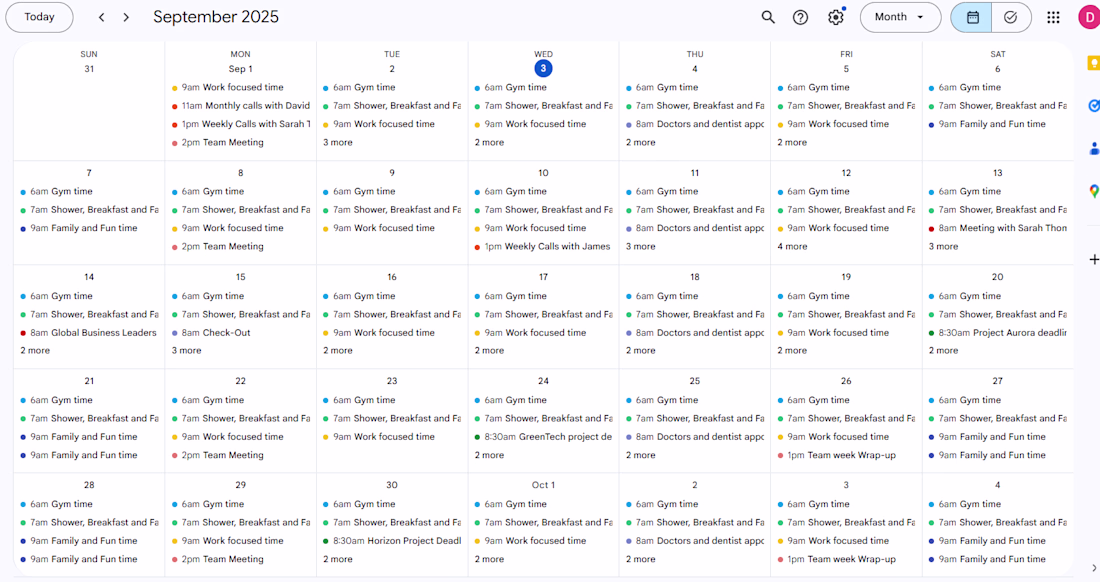Expand '2 more' on Sunday Sep 14
The width and height of the screenshot is (1100, 582).
(34, 351)
